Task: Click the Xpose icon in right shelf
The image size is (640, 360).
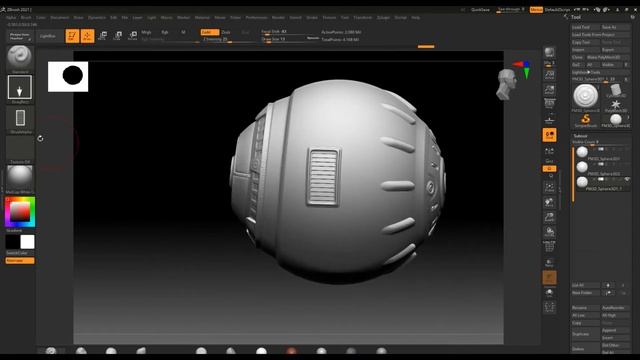Action: 549,307
